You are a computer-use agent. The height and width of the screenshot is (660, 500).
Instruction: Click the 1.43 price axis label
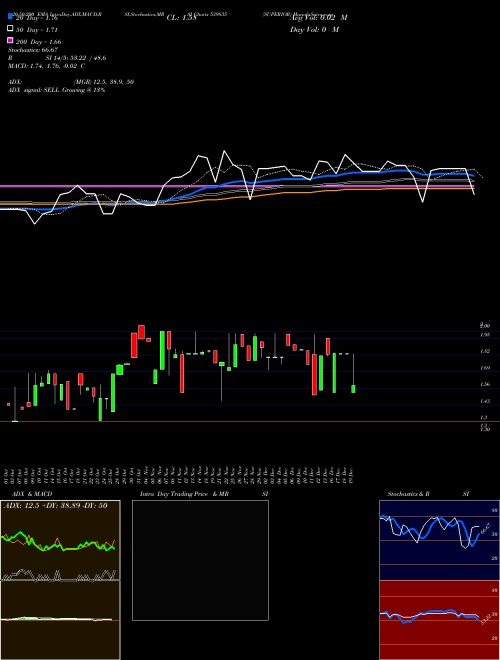pos(485,401)
